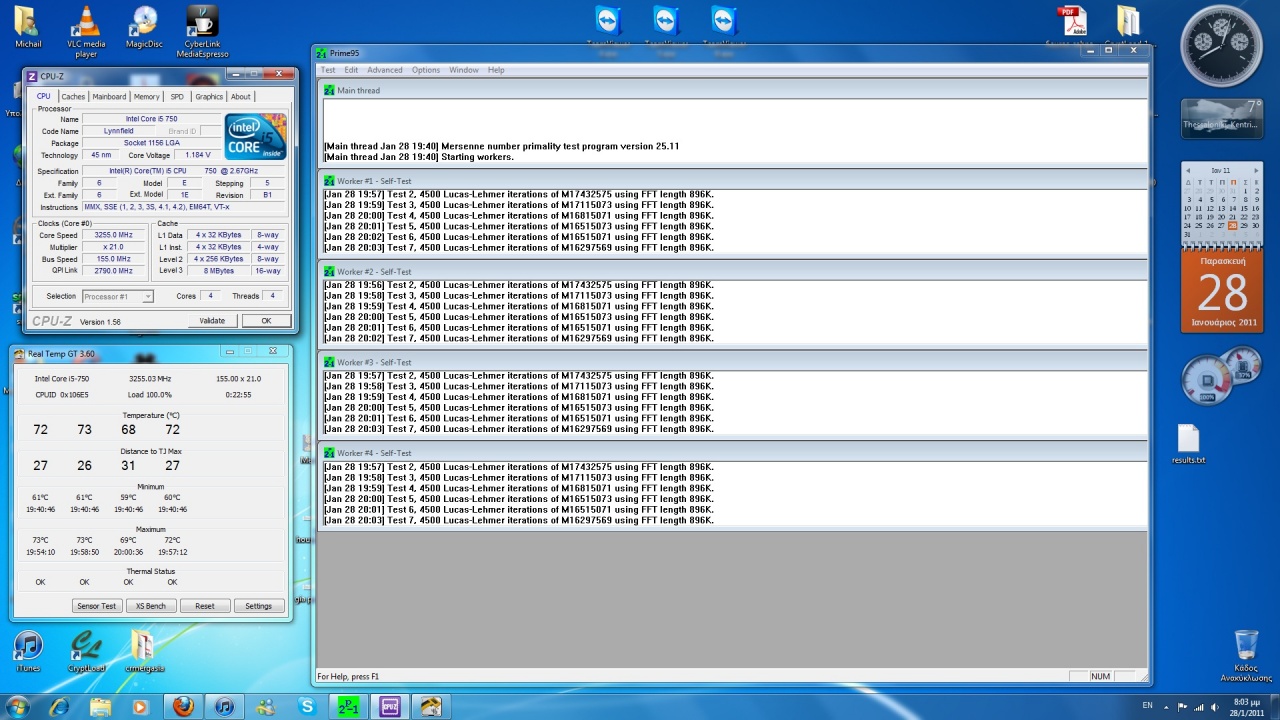Click the Core Speed value 3255.0 MHz
1280x720 pixels.
[x=114, y=235]
